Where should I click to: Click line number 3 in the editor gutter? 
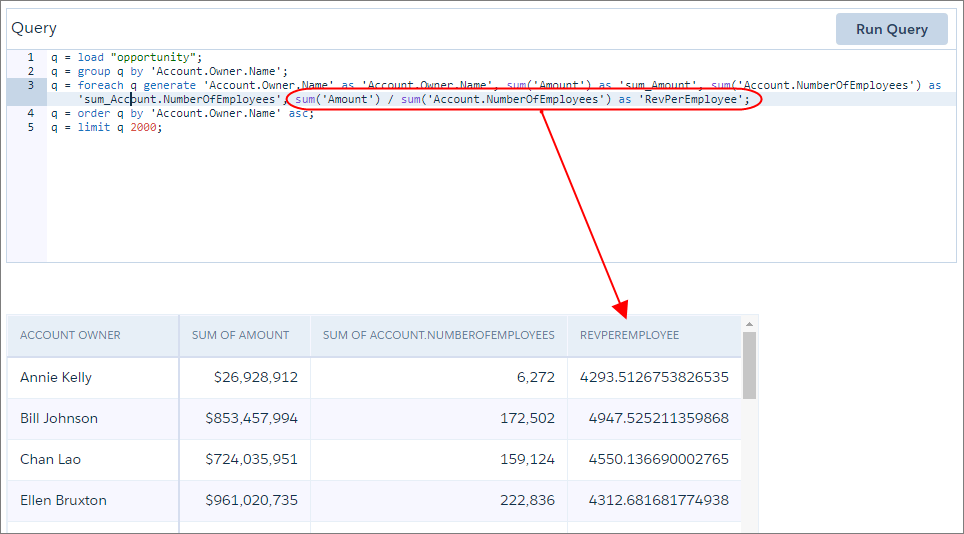coord(30,85)
